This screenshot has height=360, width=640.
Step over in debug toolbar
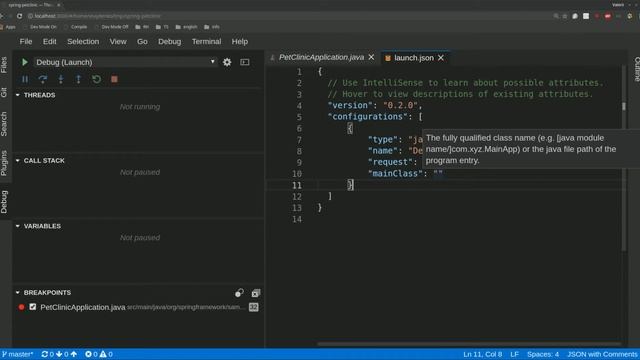pyautogui.click(x=43, y=79)
